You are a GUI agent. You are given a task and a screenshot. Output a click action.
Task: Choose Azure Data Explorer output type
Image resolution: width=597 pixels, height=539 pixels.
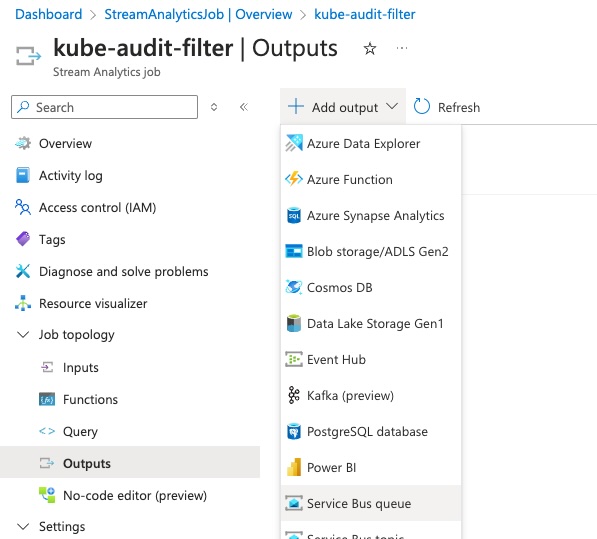(x=371, y=144)
